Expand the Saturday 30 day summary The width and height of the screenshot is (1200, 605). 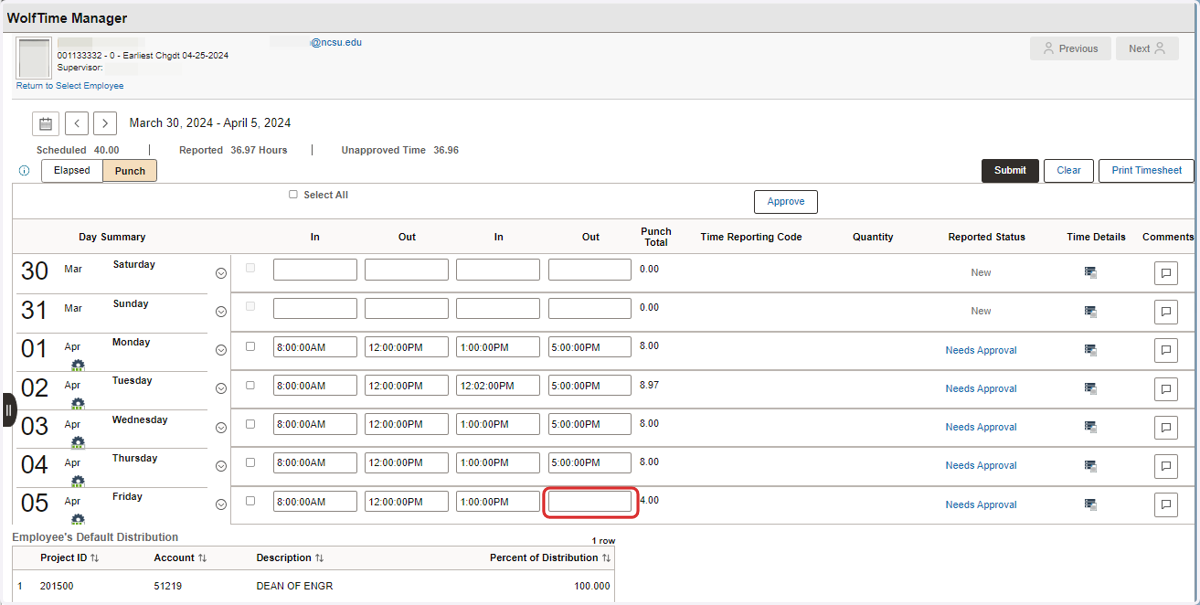point(221,273)
